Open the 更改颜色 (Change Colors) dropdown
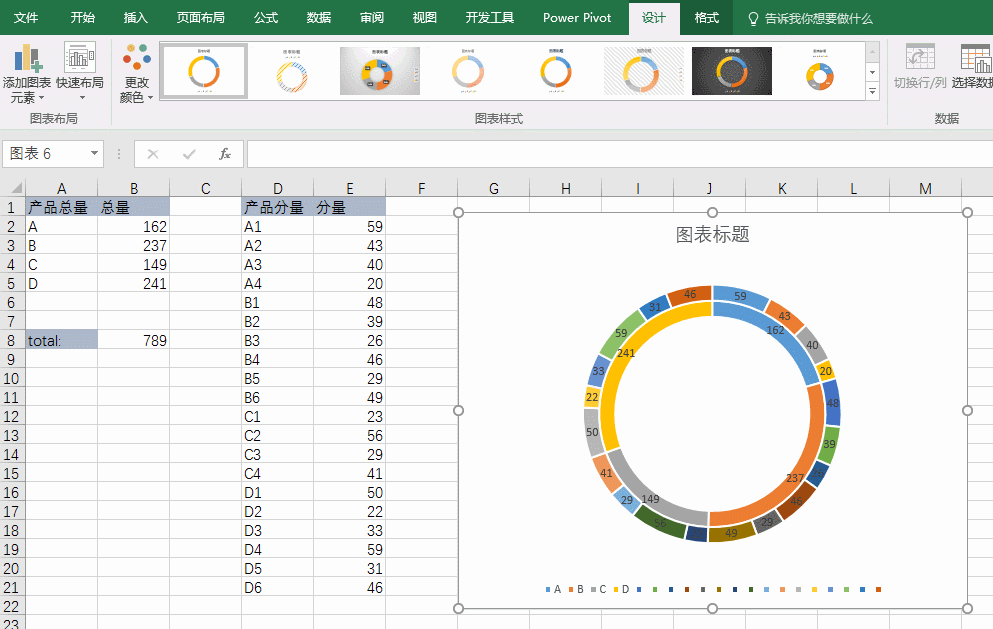The width and height of the screenshot is (993, 629). [x=136, y=75]
